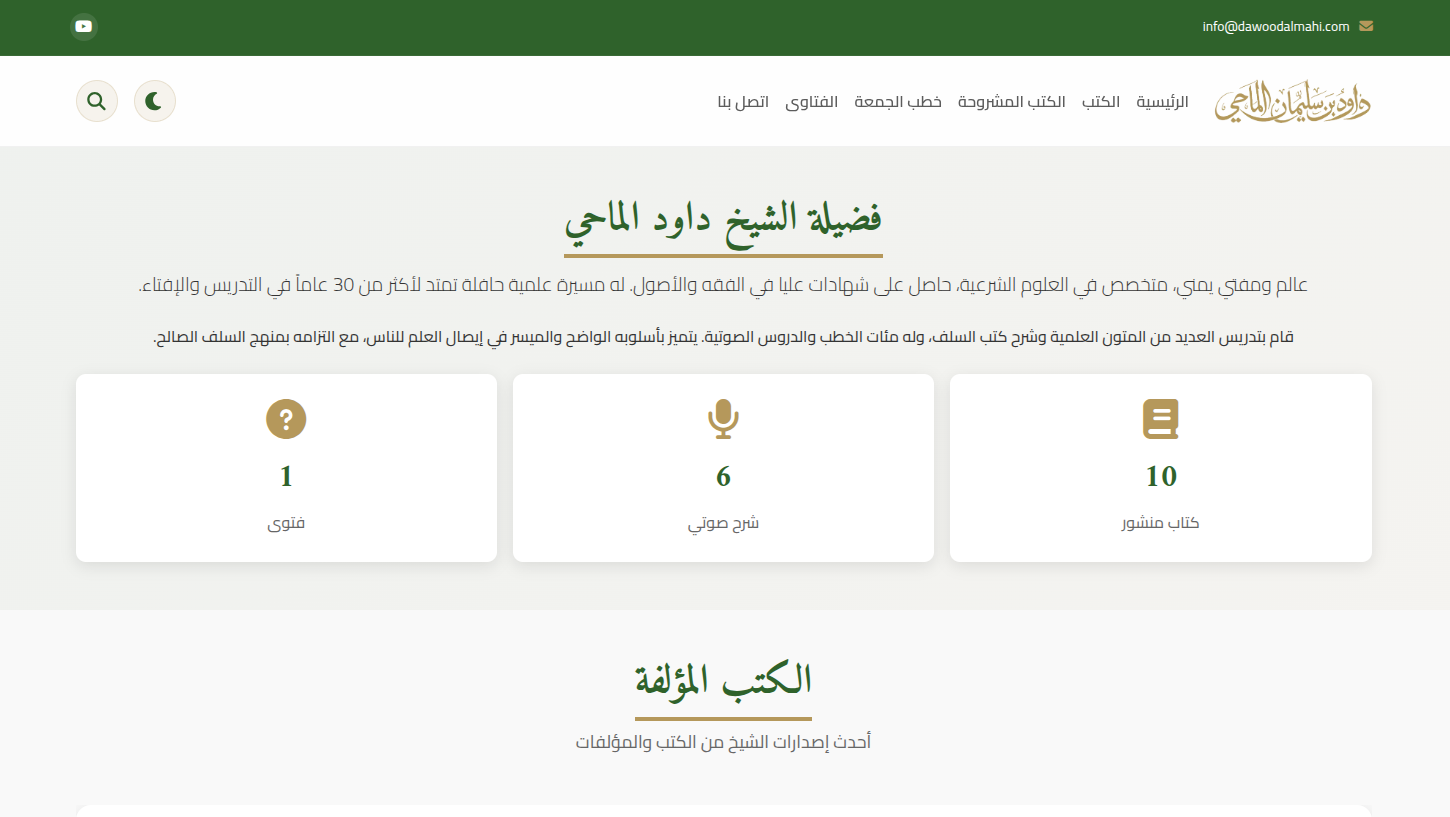Click the book icon above كتاب منشور
Image resolution: width=1450 pixels, height=817 pixels.
1161,420
